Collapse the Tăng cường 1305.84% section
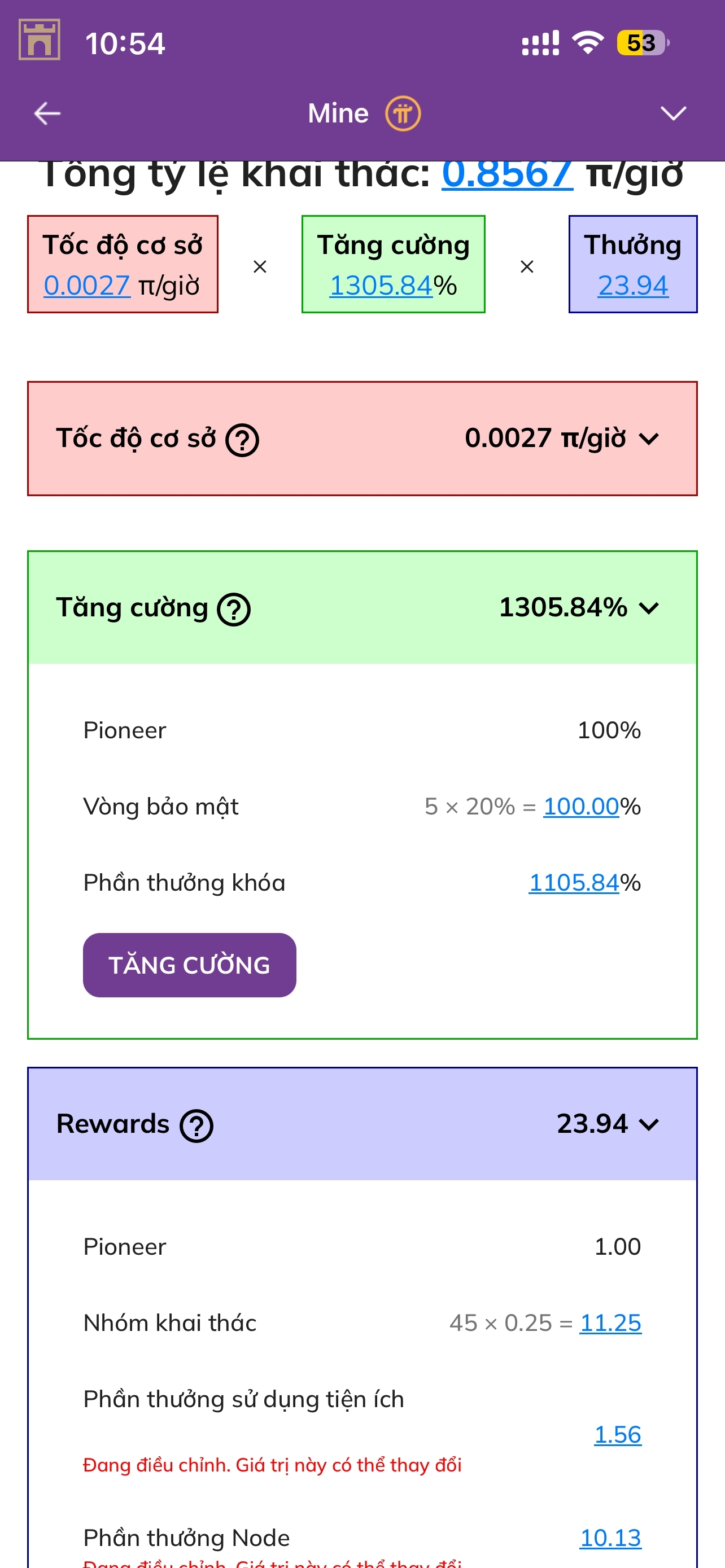This screenshot has width=725, height=1568. [x=649, y=608]
